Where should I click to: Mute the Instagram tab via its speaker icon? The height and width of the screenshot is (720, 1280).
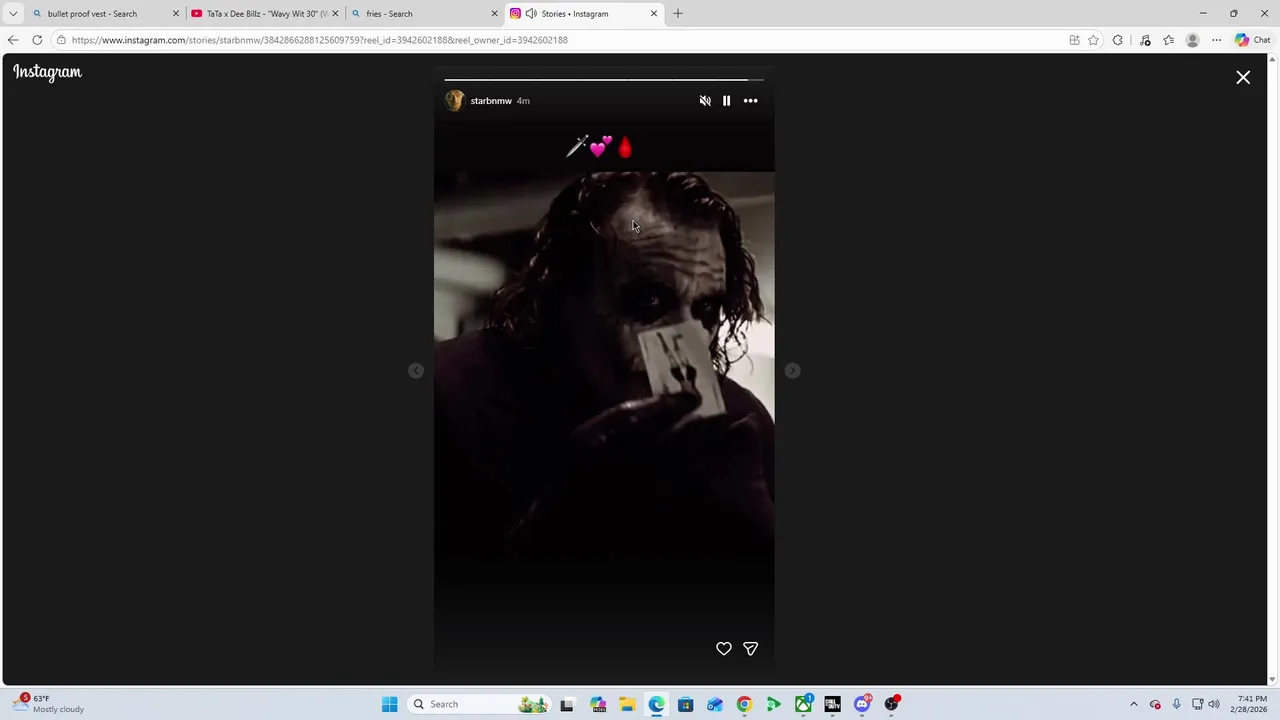coord(531,14)
